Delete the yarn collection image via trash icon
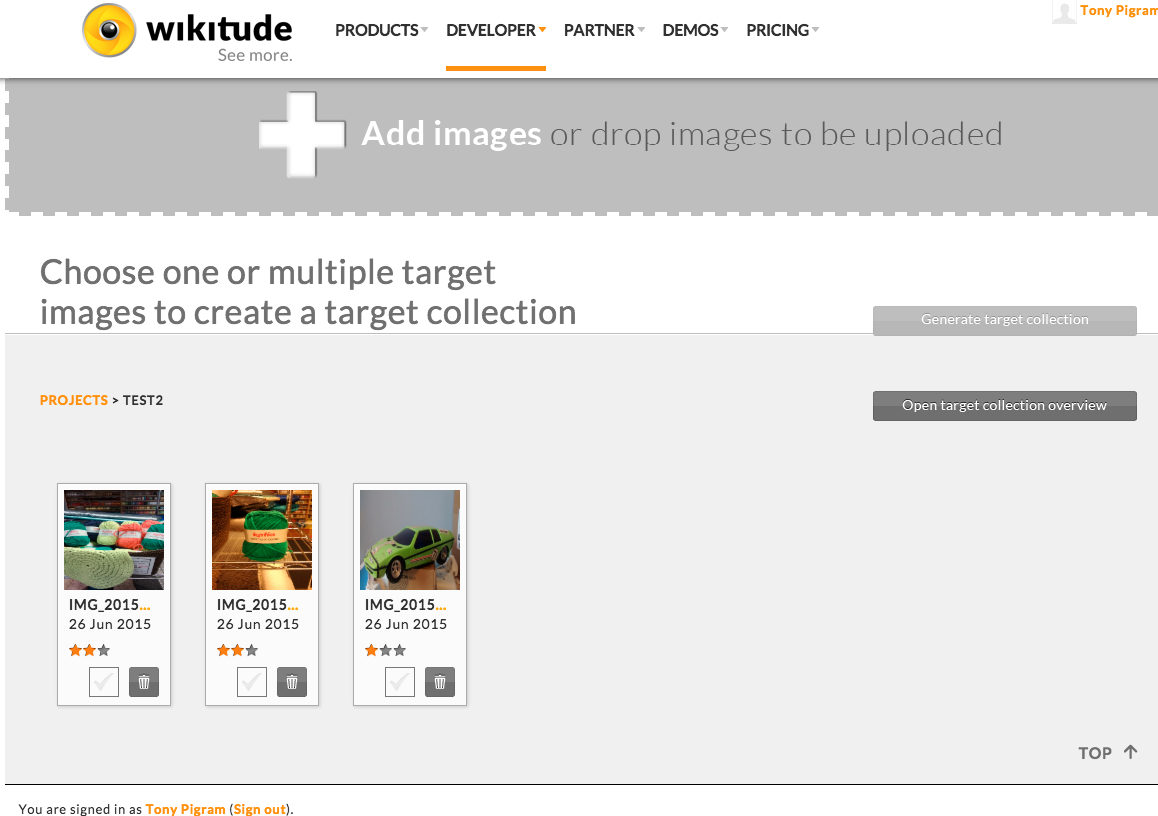This screenshot has width=1158, height=816. click(x=144, y=682)
